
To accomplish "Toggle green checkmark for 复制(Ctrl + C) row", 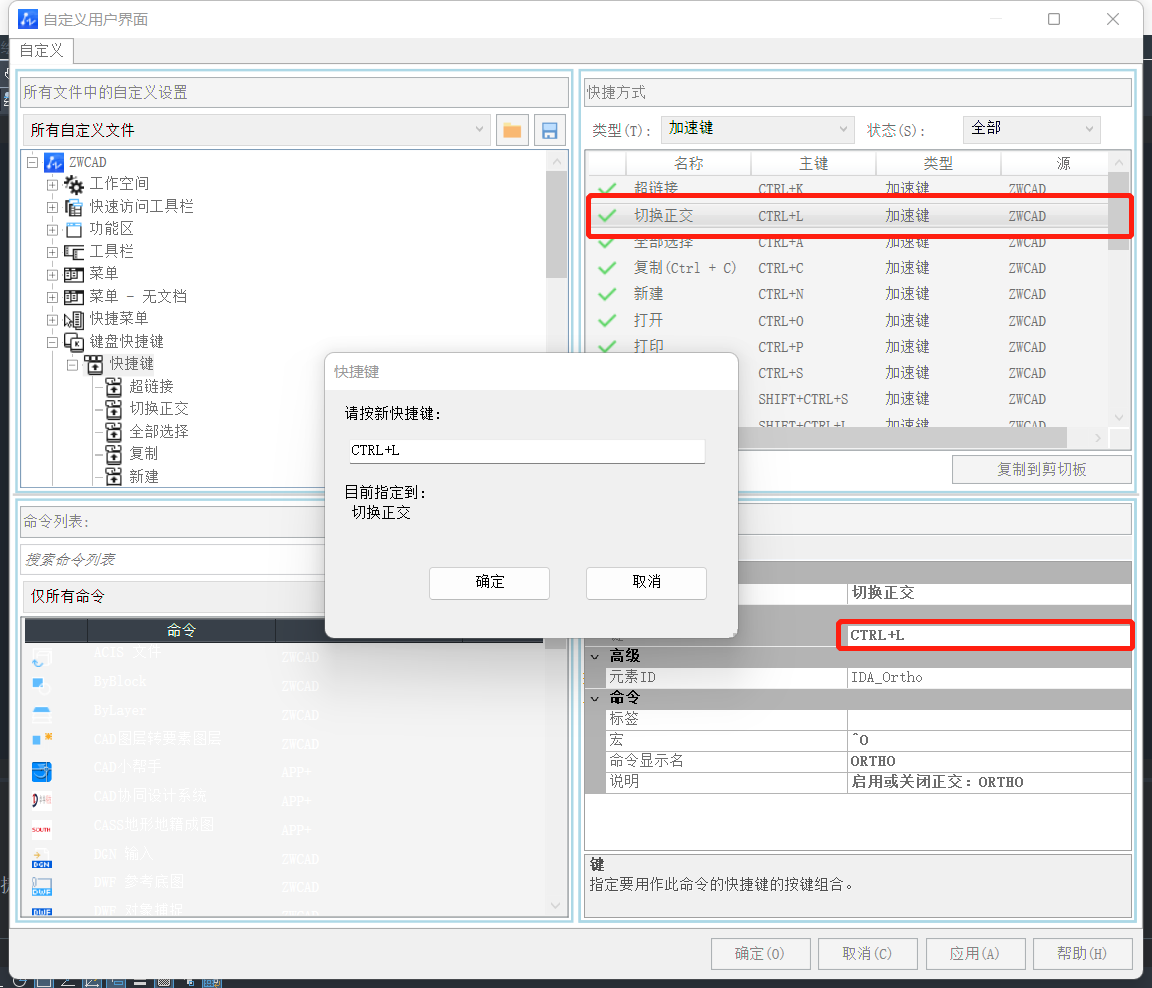I will pyautogui.click(x=608, y=268).
